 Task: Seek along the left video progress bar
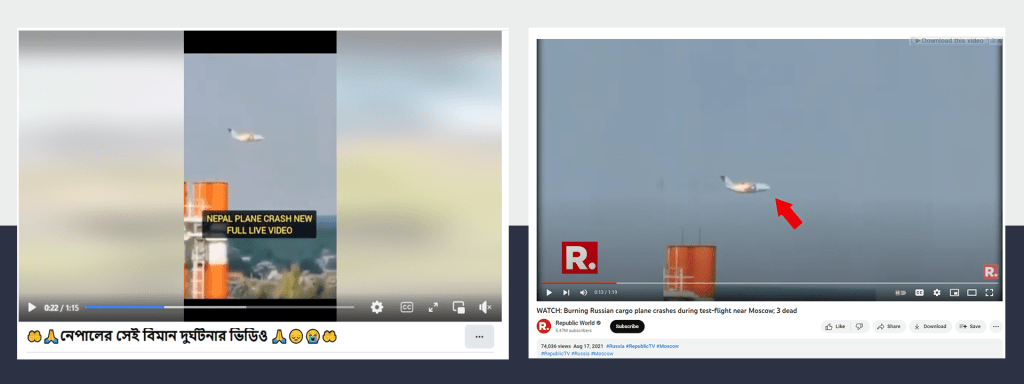pyautogui.click(x=219, y=307)
